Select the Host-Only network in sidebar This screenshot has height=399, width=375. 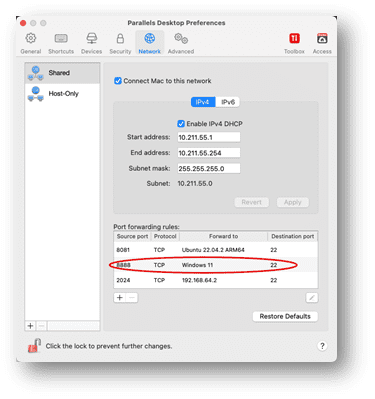click(62, 94)
